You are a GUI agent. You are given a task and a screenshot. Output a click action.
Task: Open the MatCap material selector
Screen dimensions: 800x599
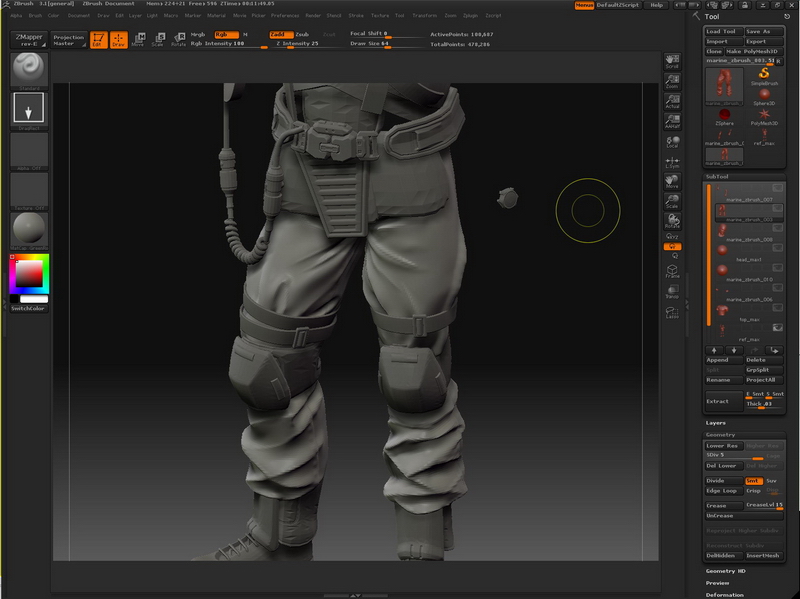click(29, 231)
